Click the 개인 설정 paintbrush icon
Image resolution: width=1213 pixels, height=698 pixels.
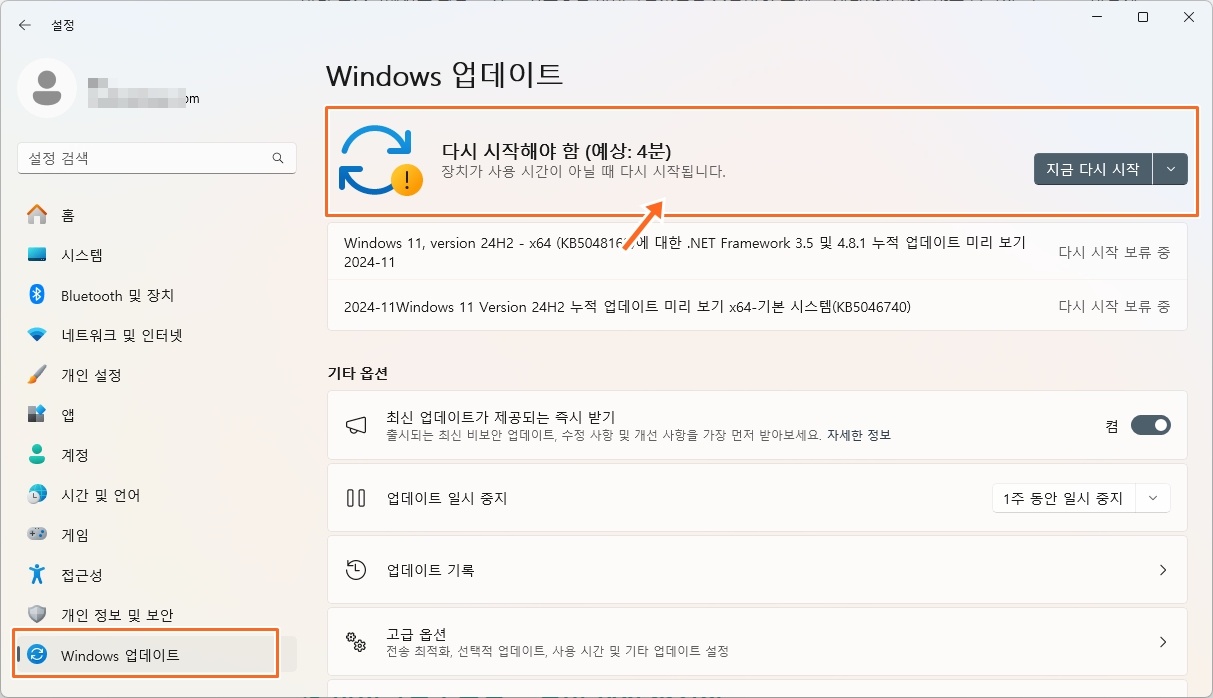(x=37, y=375)
